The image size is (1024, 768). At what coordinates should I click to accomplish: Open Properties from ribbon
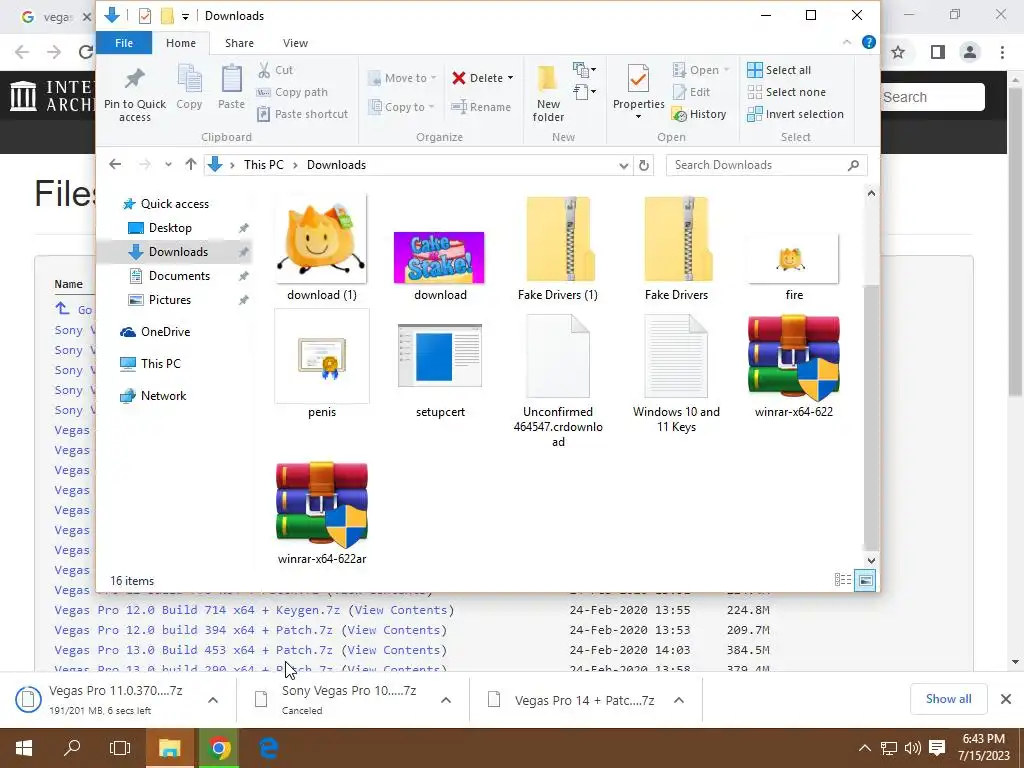(638, 91)
